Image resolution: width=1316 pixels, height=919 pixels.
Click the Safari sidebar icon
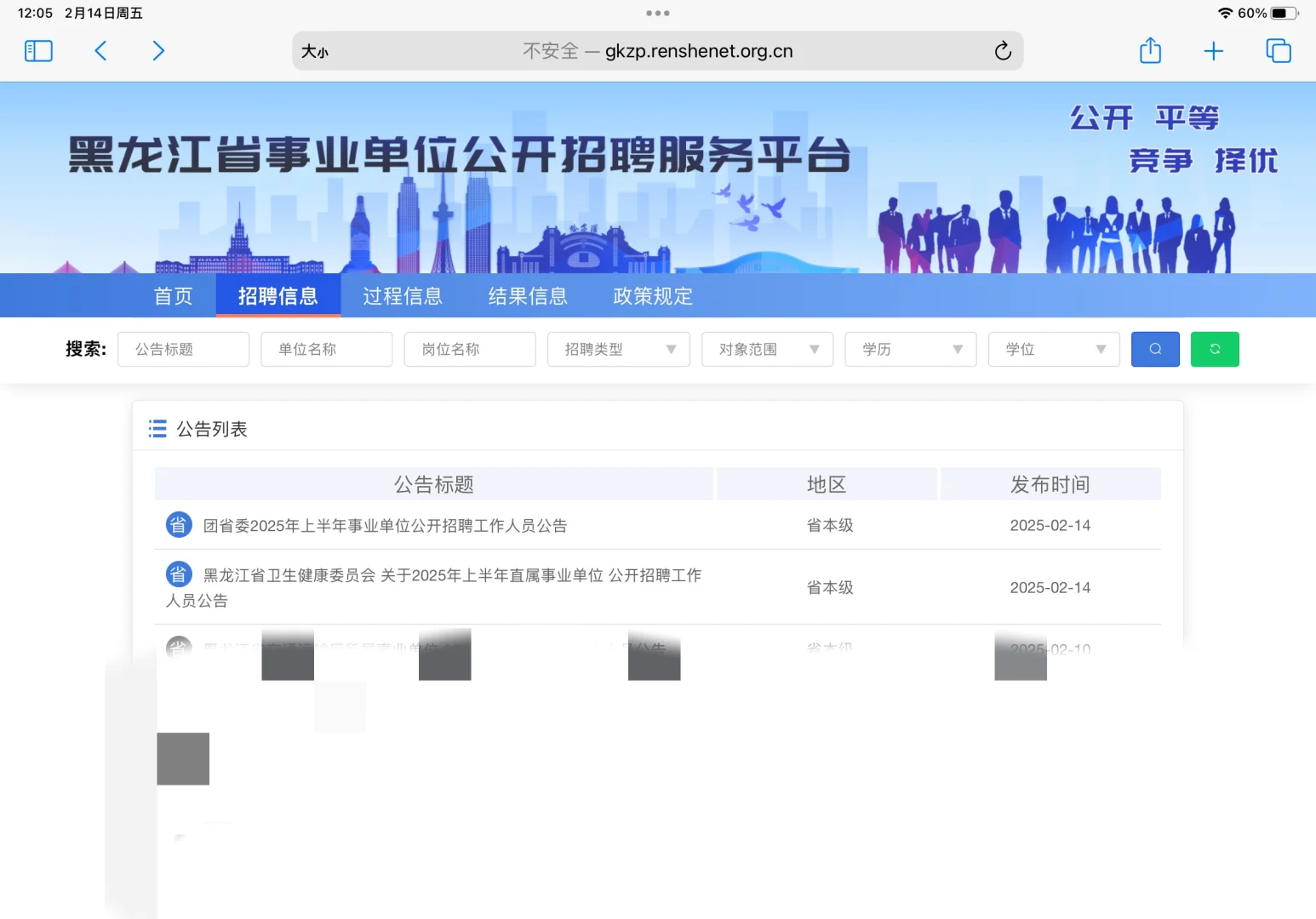tap(37, 51)
